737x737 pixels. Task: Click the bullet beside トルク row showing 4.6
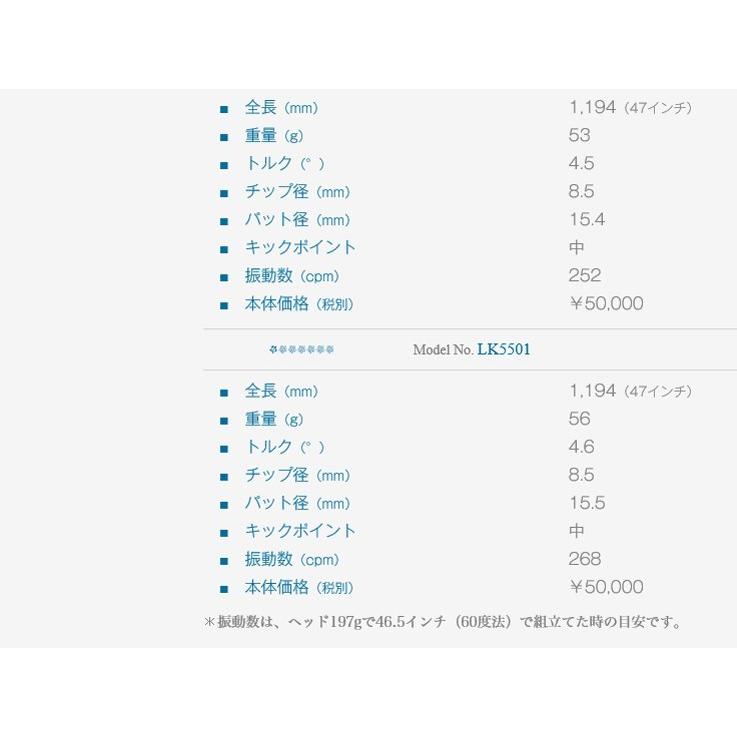pos(224,449)
